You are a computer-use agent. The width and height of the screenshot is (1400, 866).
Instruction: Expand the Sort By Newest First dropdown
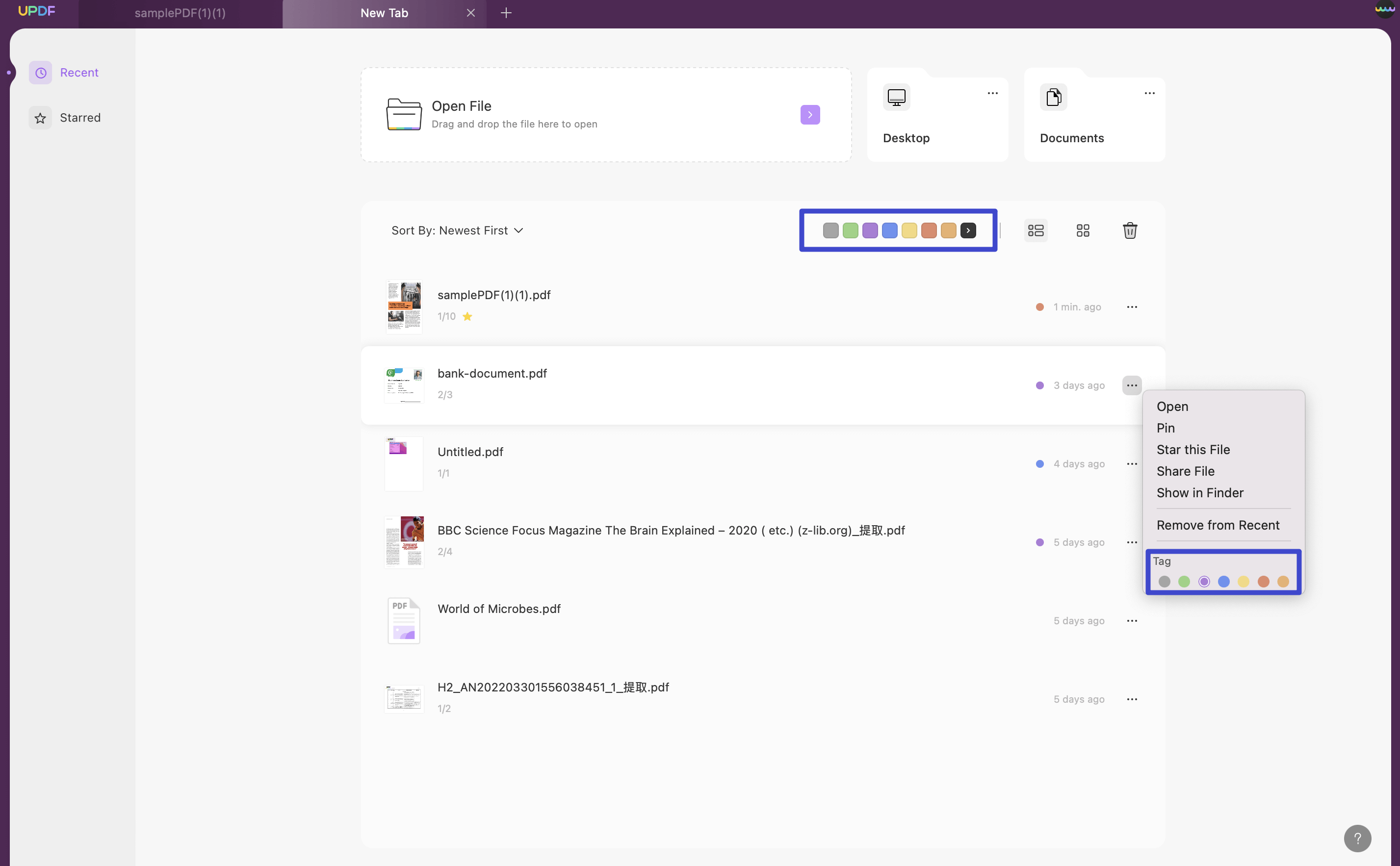tap(457, 231)
